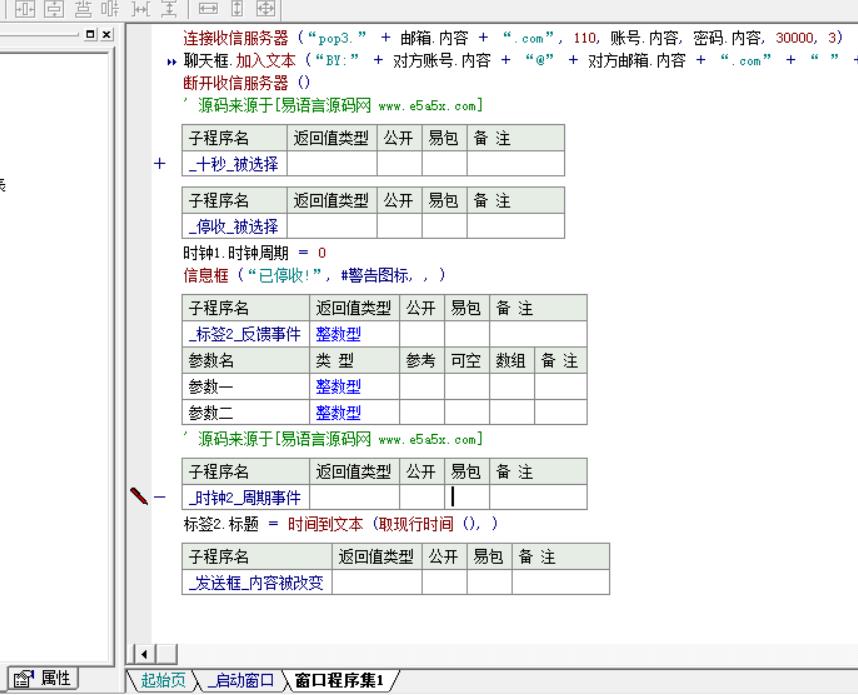This screenshot has height=695, width=858.
Task: Click the 可空 cell for 参数一 row
Action: pyautogui.click(x=466, y=386)
